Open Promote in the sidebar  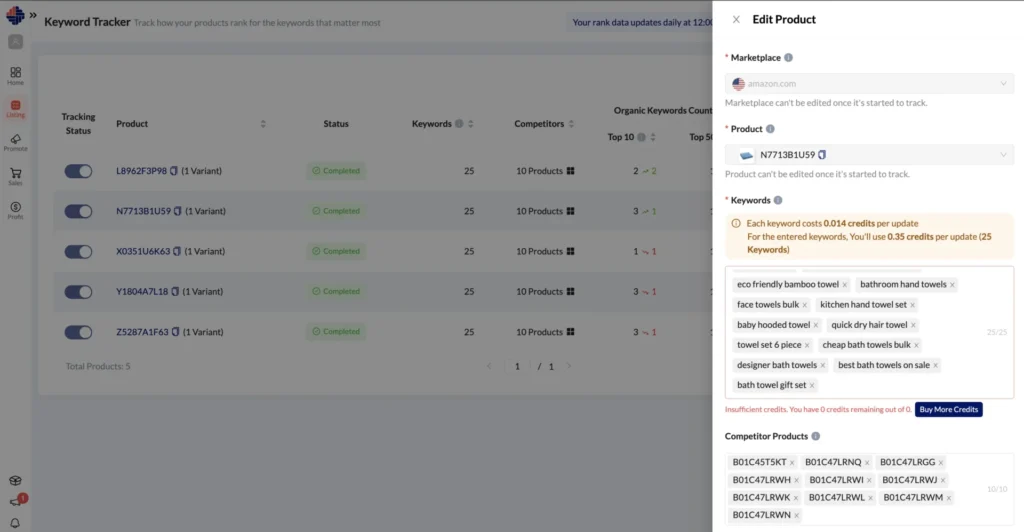click(x=15, y=142)
